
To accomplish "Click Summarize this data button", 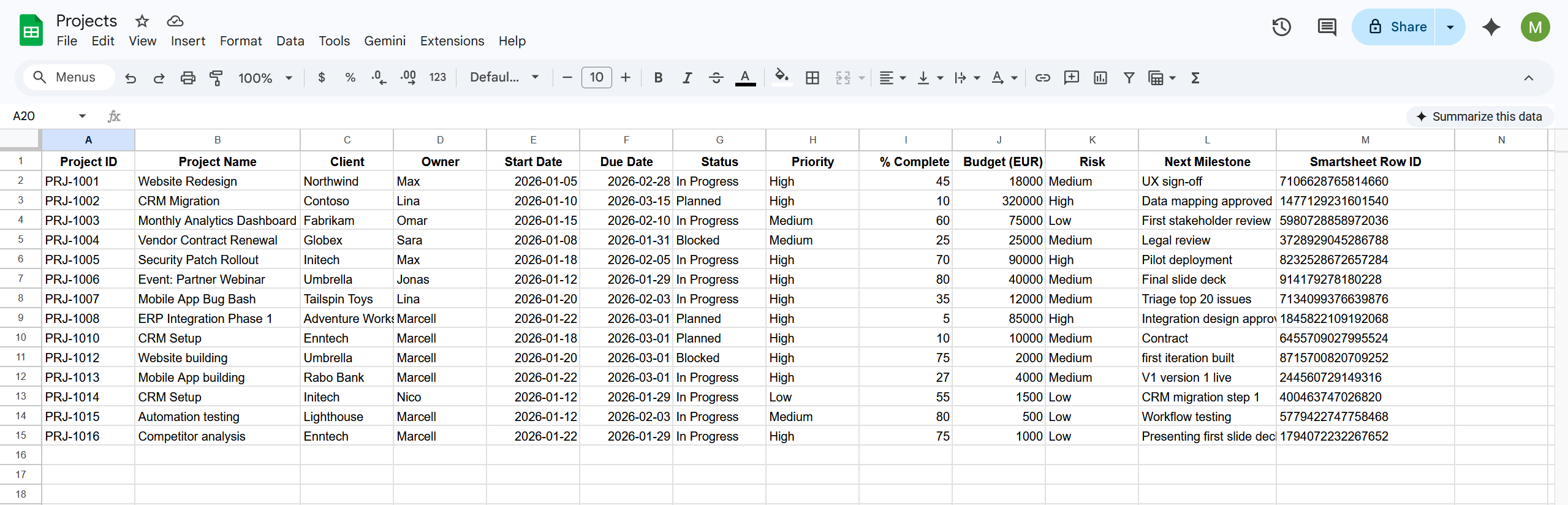I will click(1479, 116).
